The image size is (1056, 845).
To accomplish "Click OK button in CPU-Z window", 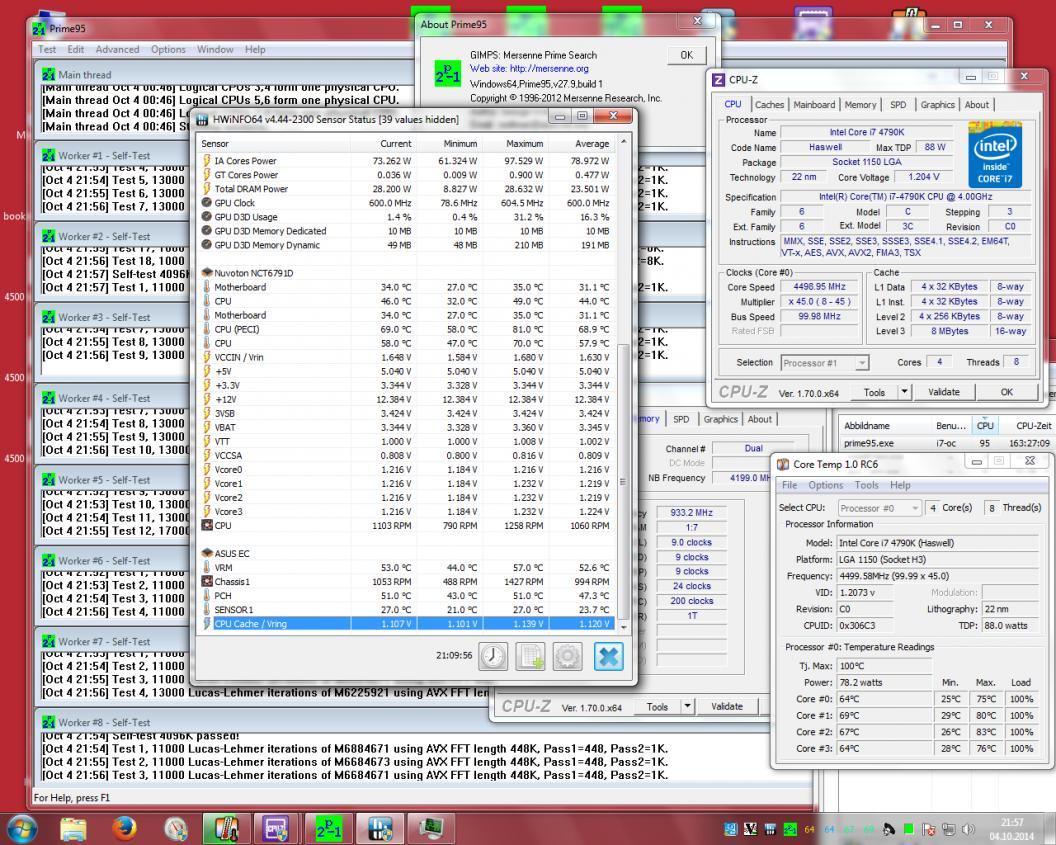I will tap(1006, 392).
